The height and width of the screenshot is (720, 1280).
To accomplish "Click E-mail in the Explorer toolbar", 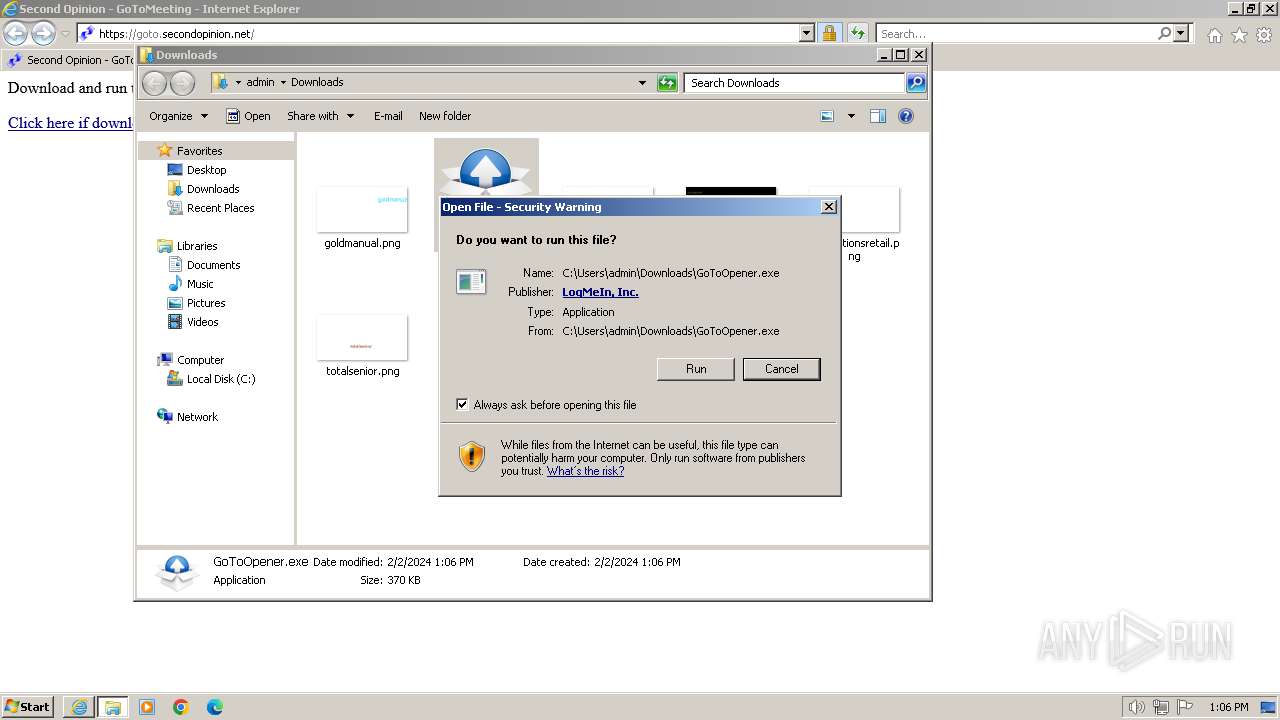I will [x=388, y=116].
